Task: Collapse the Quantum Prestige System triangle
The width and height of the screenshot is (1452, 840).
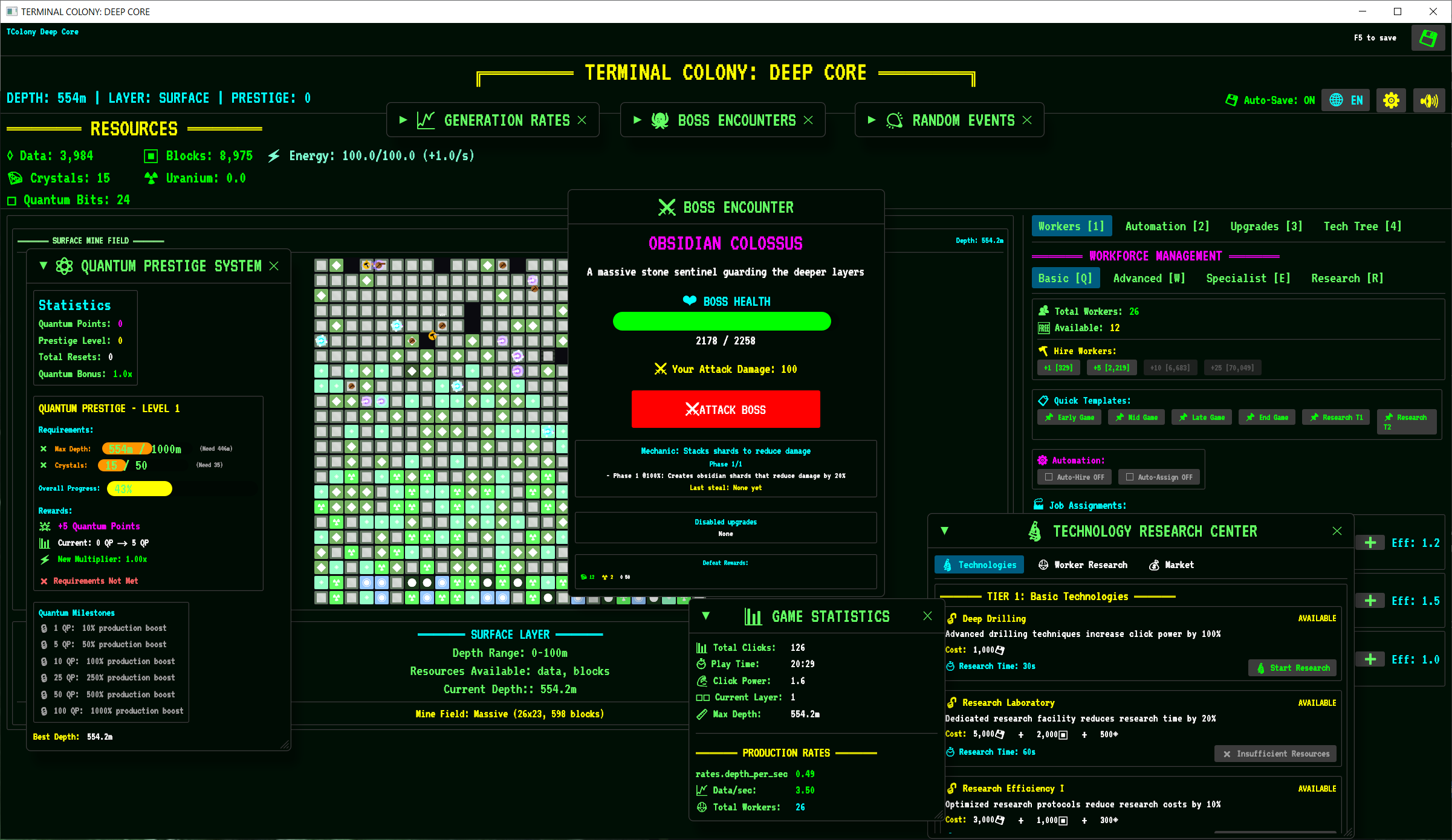Action: tap(44, 266)
